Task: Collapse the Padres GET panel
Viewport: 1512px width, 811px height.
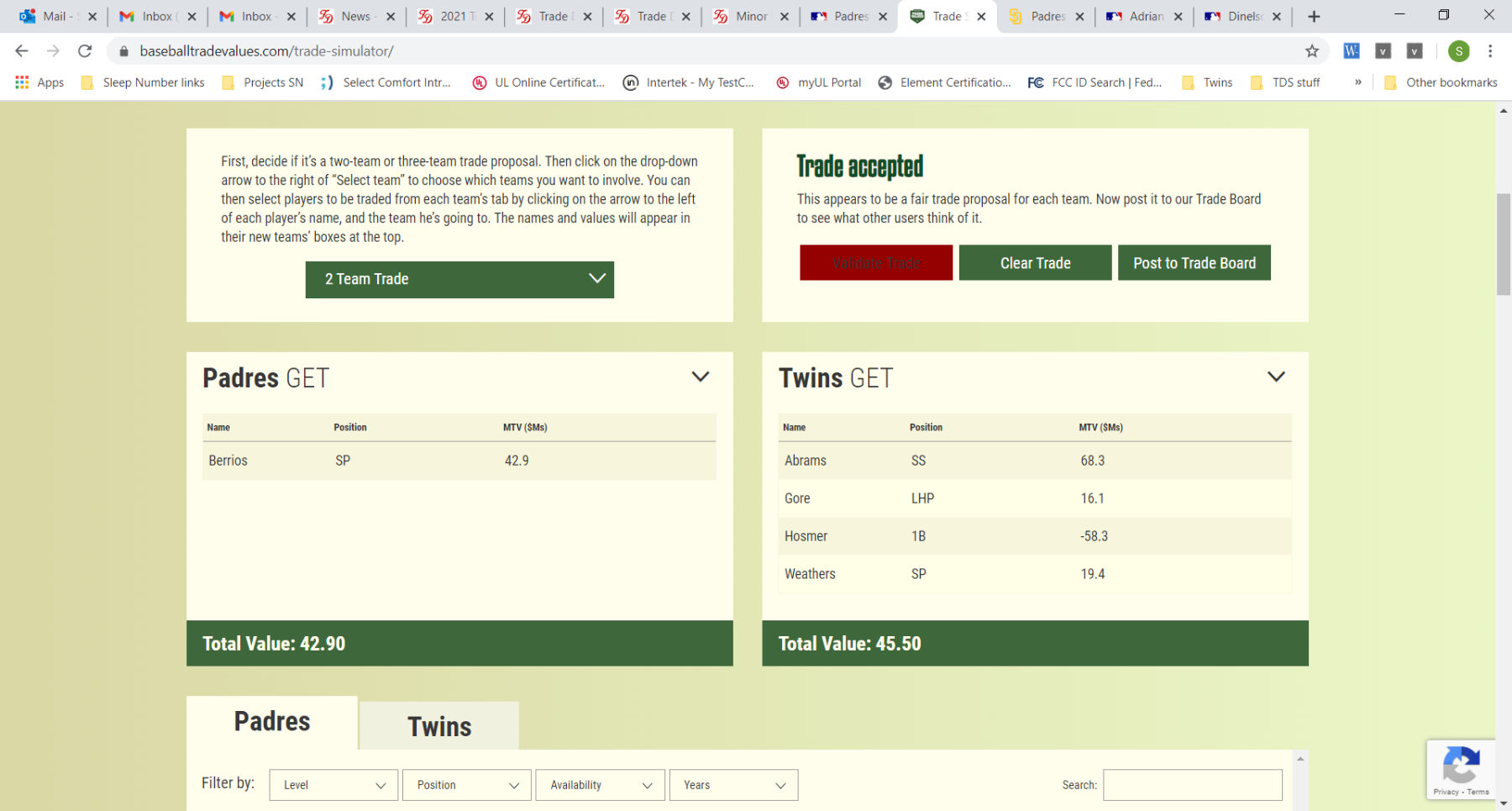Action: [700, 377]
